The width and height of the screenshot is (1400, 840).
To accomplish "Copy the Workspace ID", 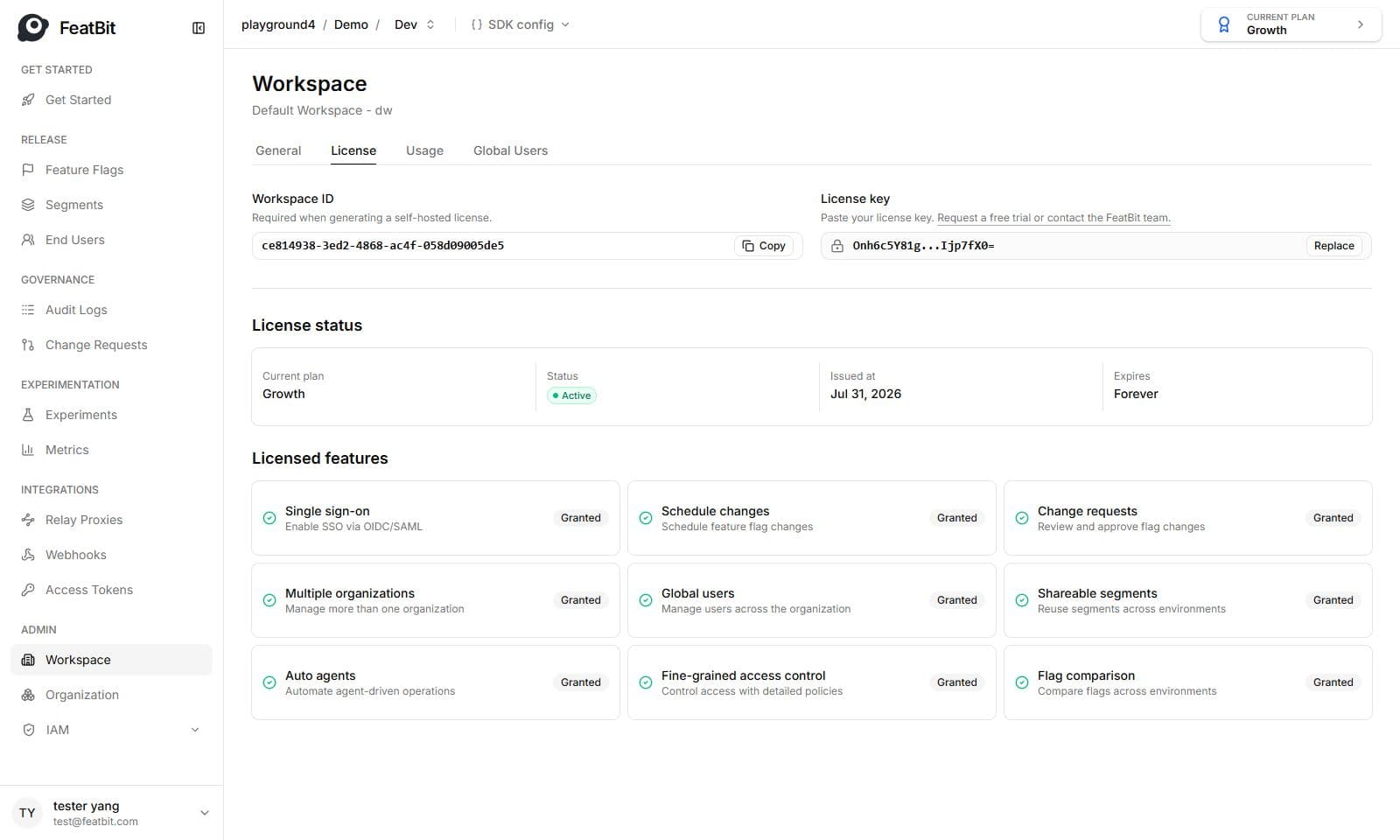I will pos(764,246).
